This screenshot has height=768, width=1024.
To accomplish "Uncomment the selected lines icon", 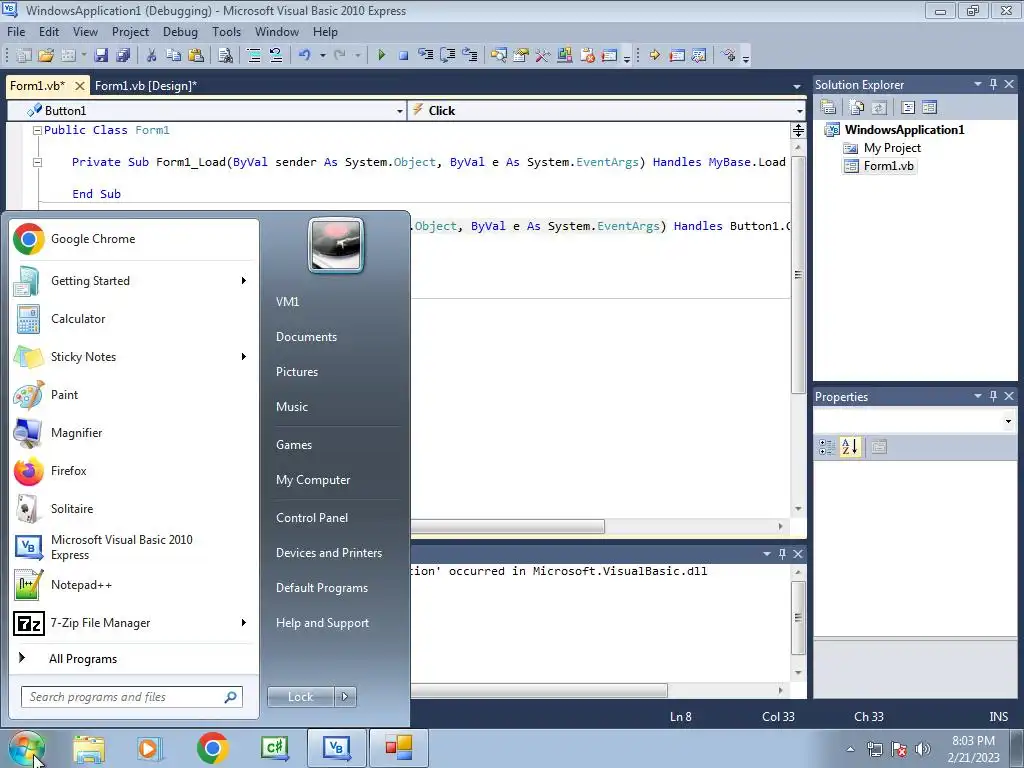I will coord(276,56).
